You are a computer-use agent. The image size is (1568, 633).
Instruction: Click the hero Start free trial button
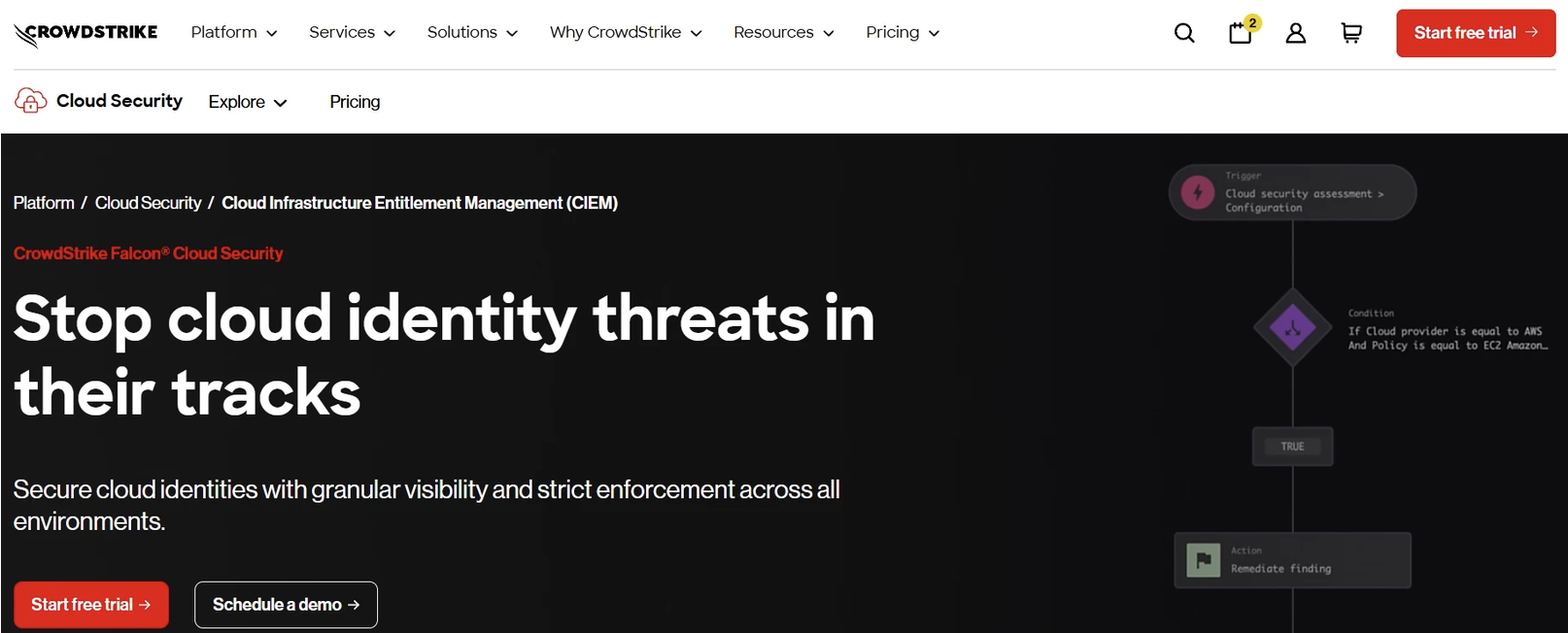click(91, 605)
